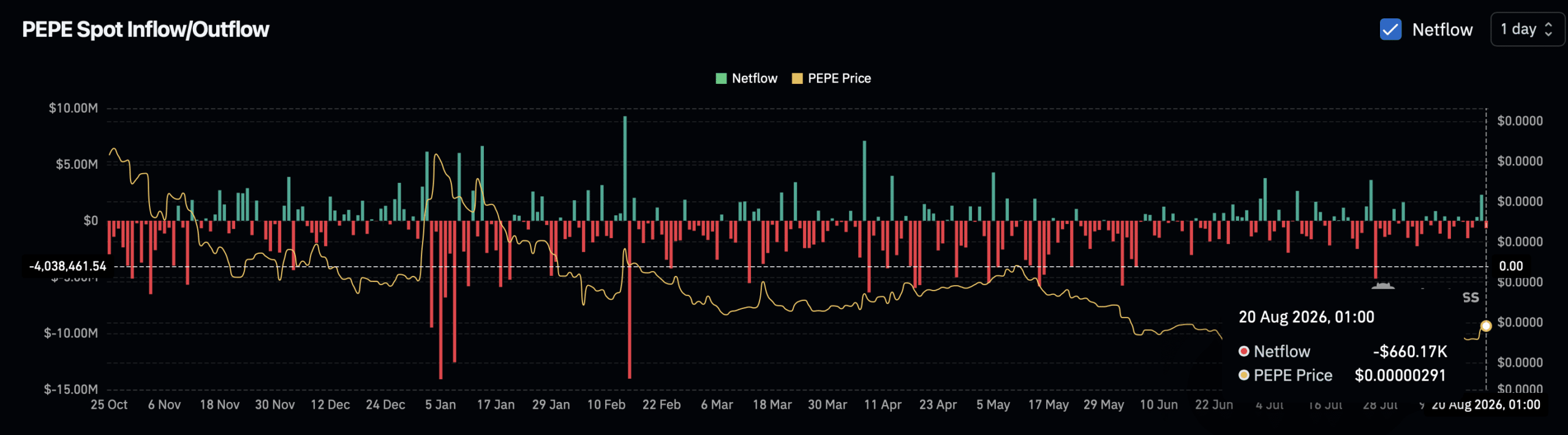Click the 10 Jun date label
Screen dimensions: 1568x435
pos(1159,405)
